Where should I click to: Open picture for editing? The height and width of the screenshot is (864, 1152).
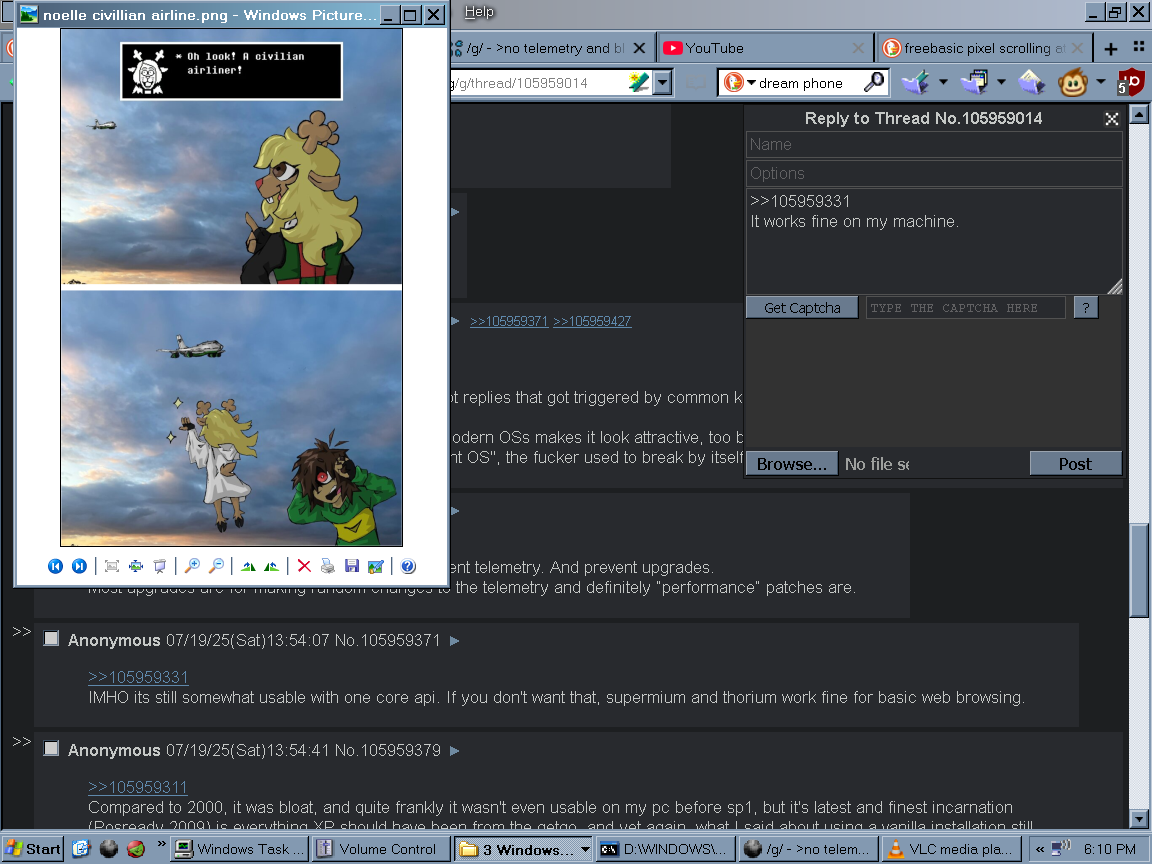point(375,566)
